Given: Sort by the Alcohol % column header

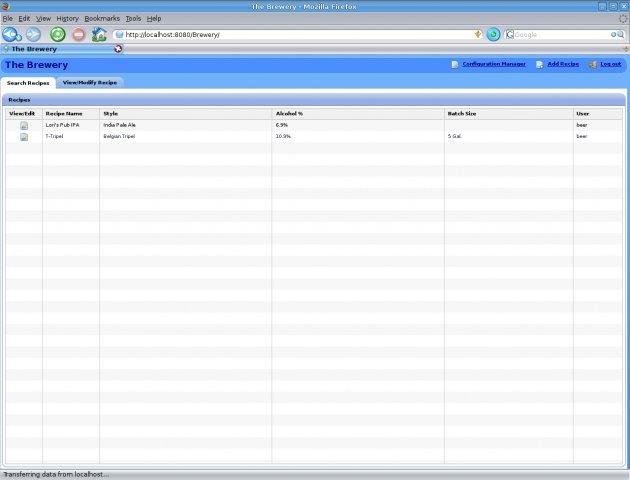Looking at the screenshot, I should click(x=358, y=114).
